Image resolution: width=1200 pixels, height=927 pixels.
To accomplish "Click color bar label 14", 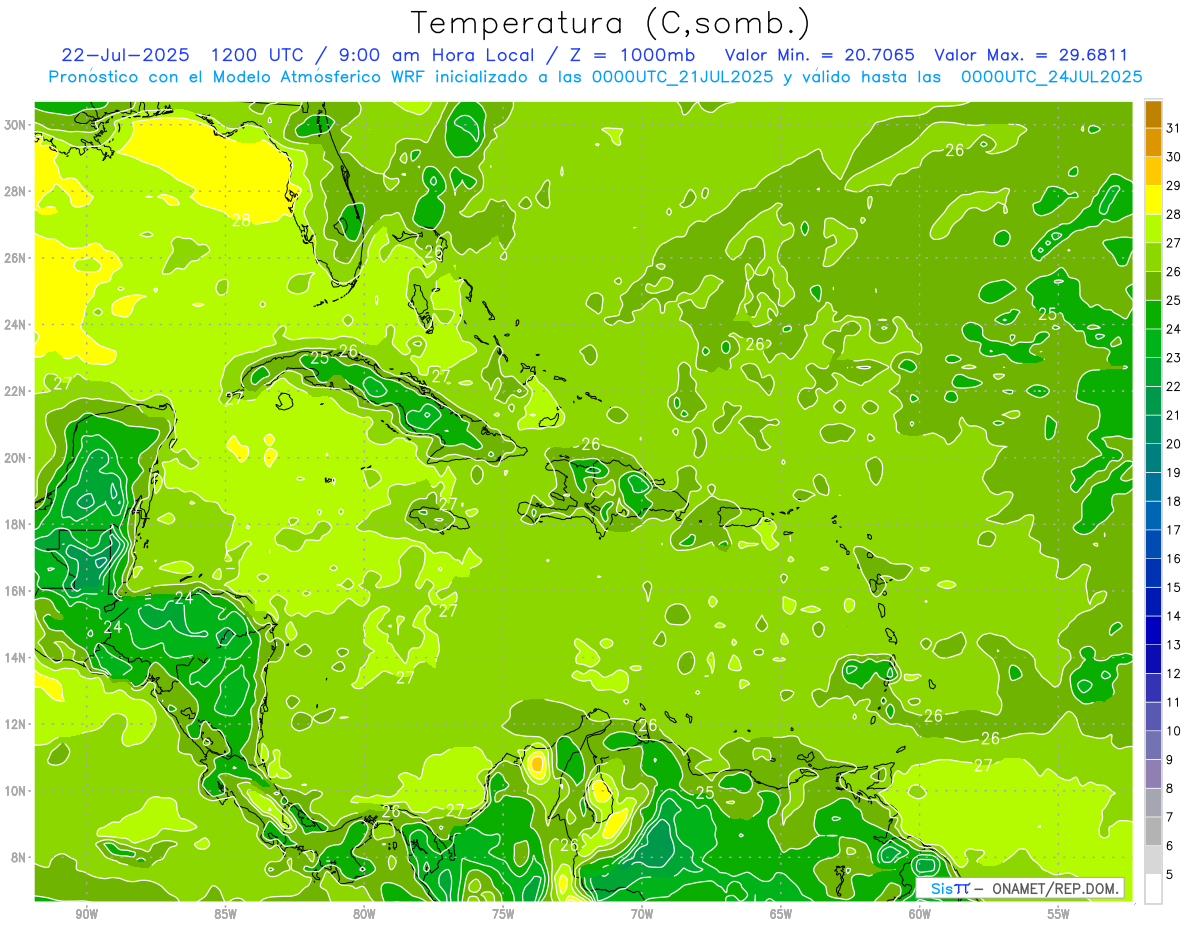I will 1174,617.
